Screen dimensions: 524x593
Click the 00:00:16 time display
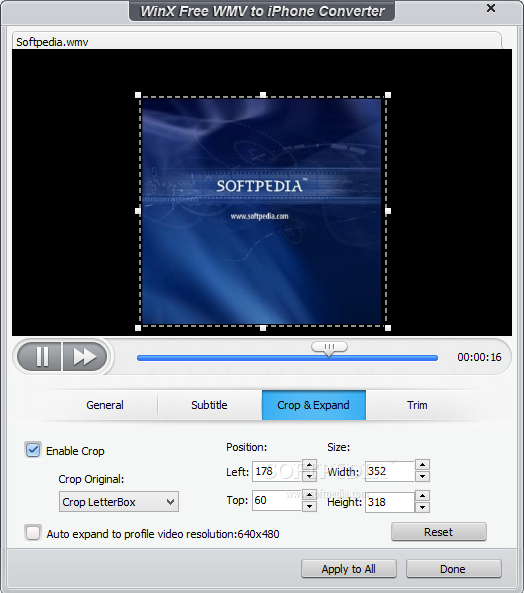tap(479, 357)
